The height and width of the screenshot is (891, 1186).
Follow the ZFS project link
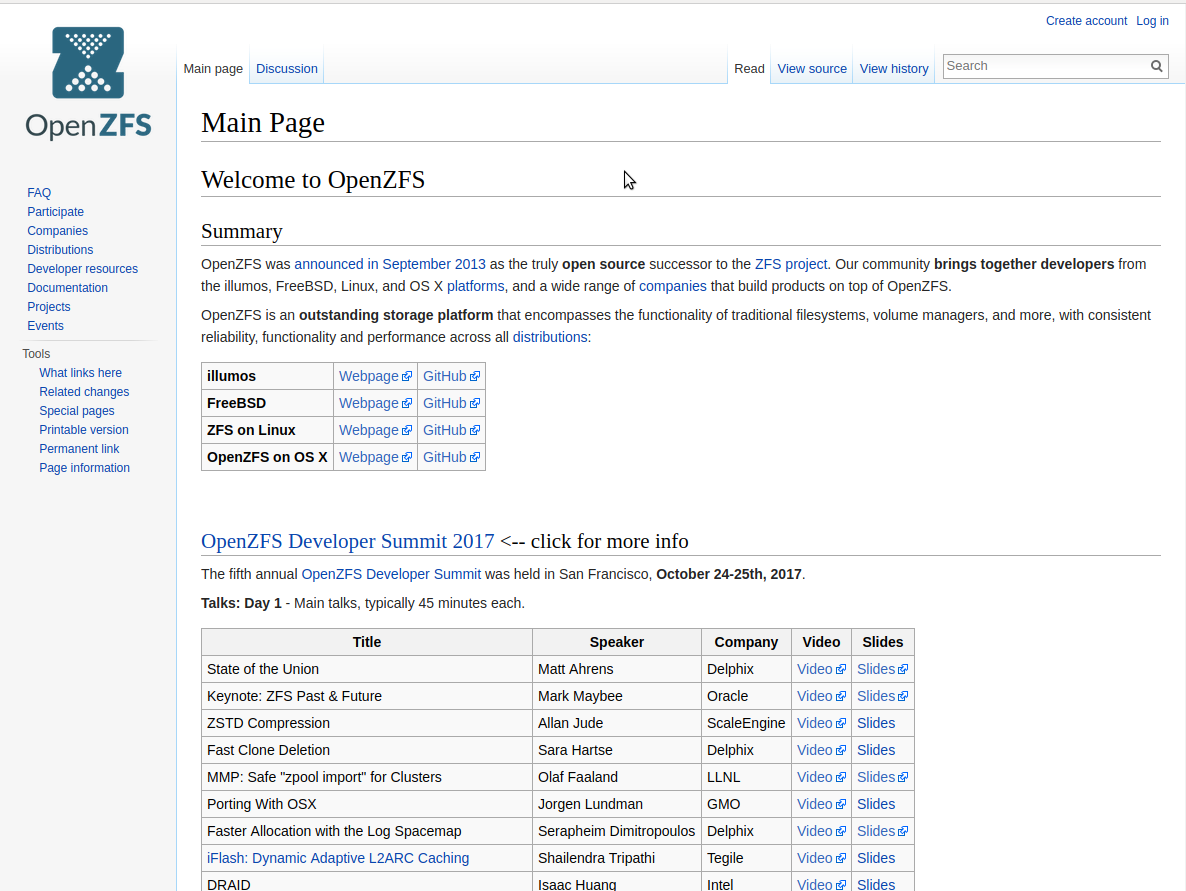790,264
